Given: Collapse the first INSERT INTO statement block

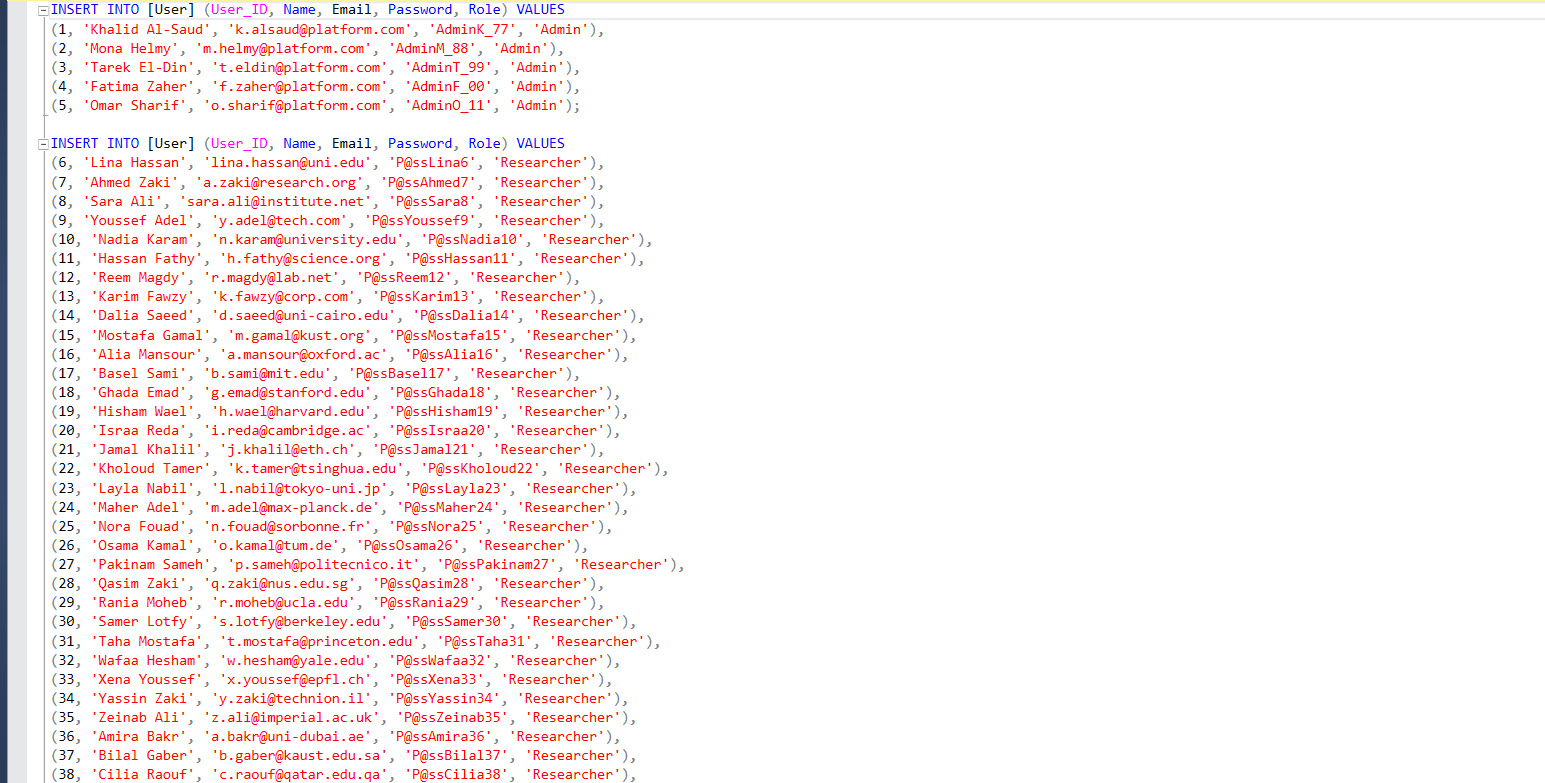Looking at the screenshot, I should [x=43, y=10].
